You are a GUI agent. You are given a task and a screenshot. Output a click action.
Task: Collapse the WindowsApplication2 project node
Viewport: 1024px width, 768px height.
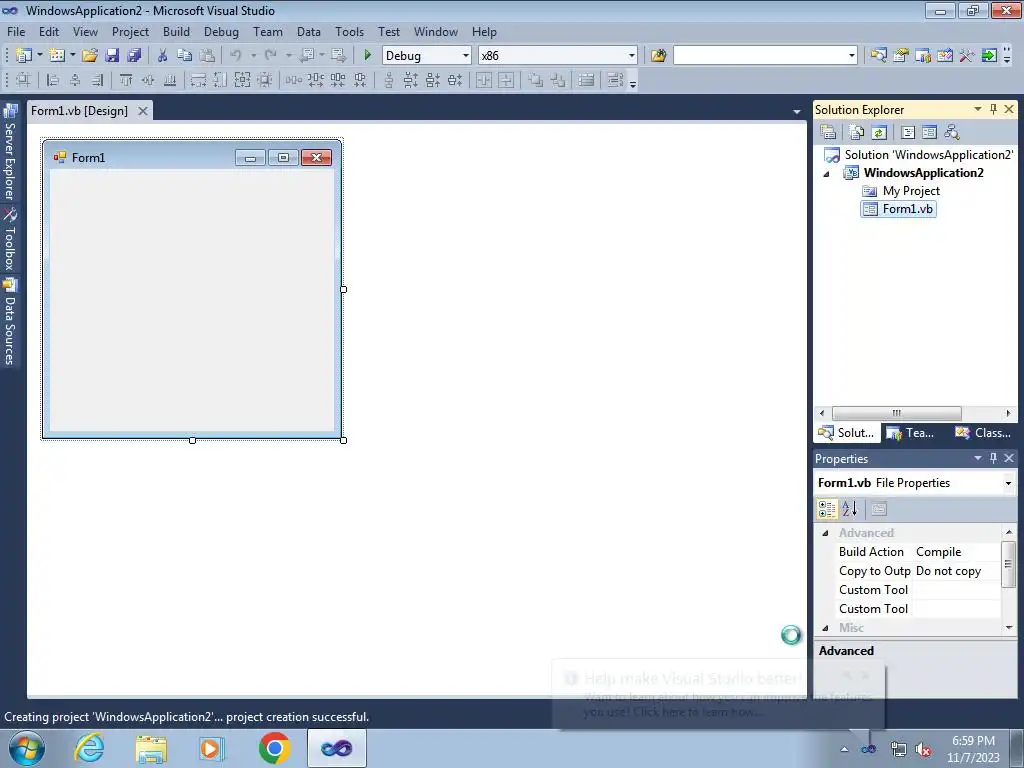pyautogui.click(x=826, y=174)
